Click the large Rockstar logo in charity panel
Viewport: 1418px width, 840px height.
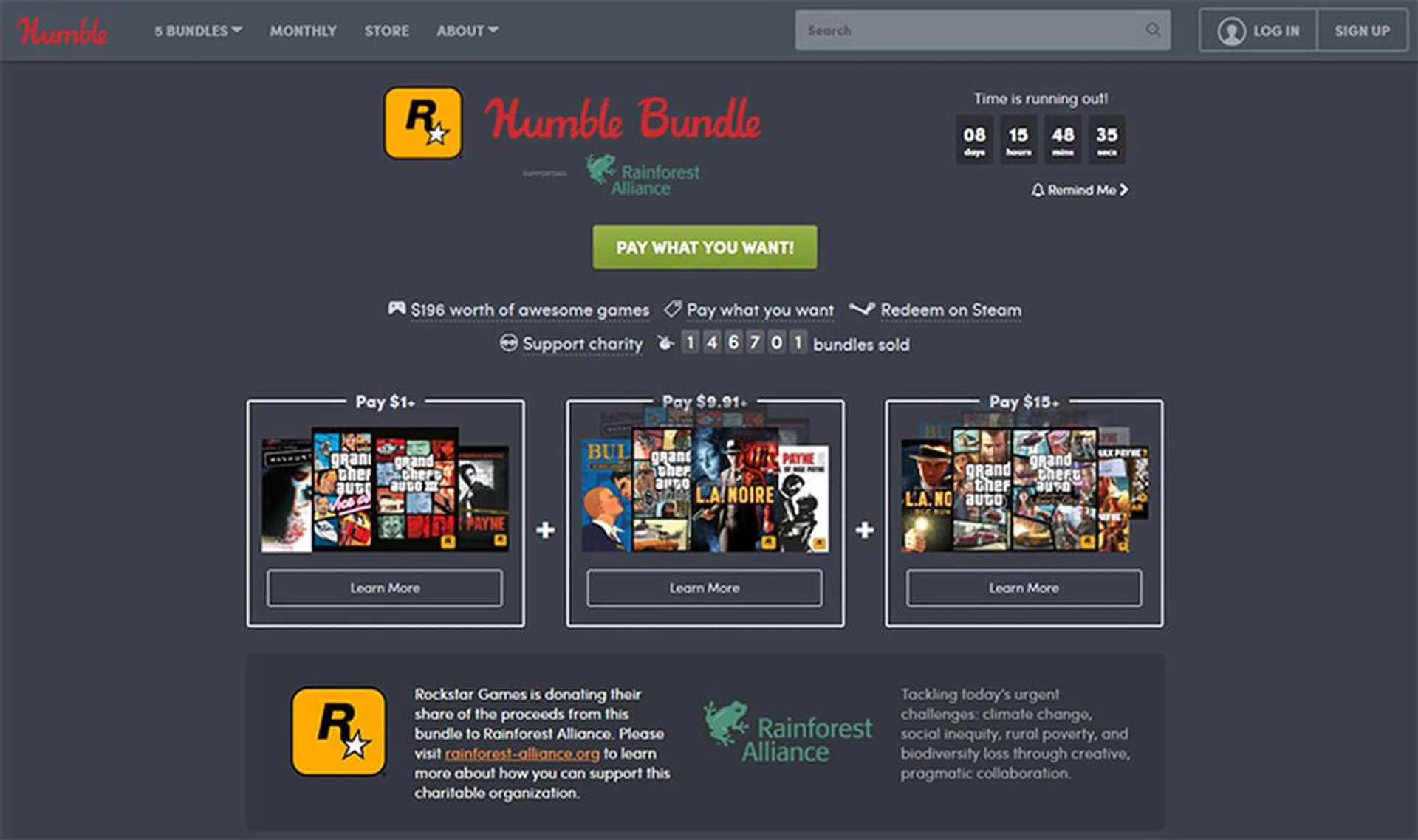(x=339, y=731)
